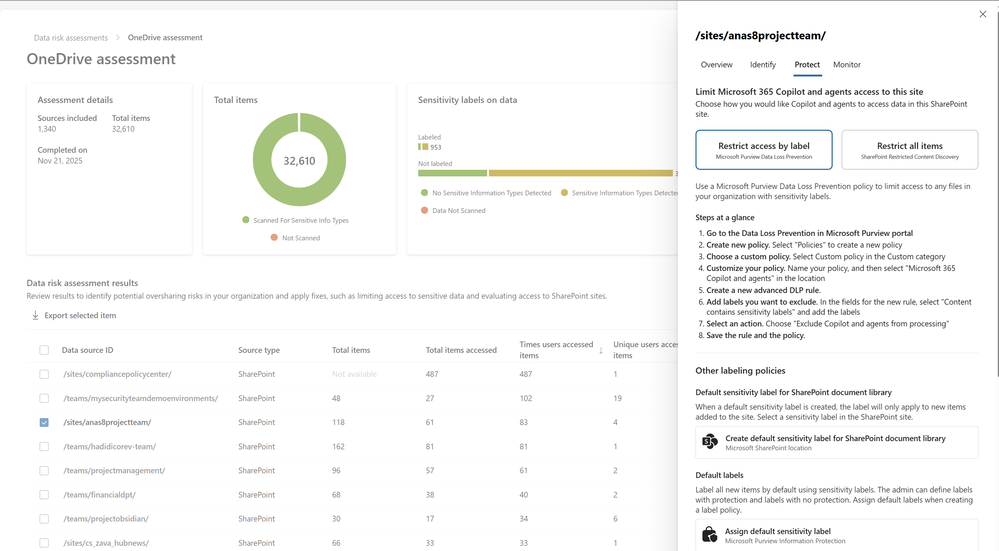
Task: Click the SharePoint icon on default label card
Action: 710,442
